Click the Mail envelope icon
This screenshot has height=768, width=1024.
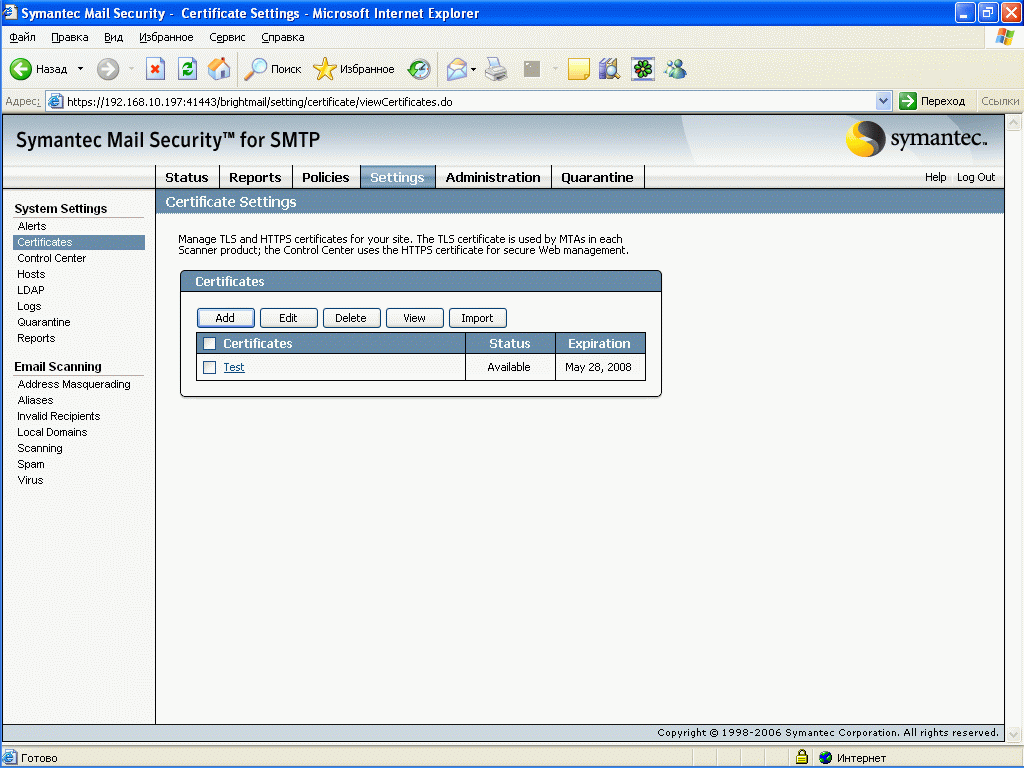(x=457, y=69)
